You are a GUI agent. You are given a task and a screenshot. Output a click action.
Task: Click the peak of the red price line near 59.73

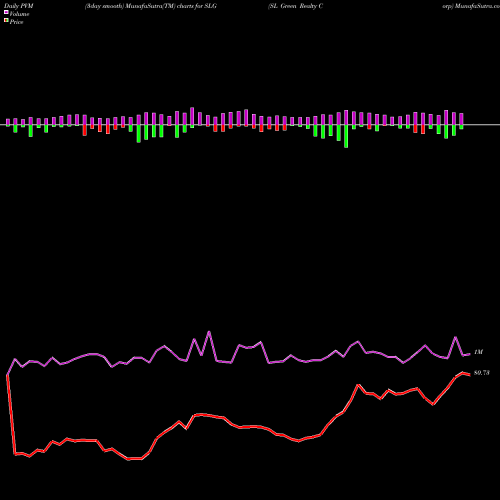tap(463, 373)
